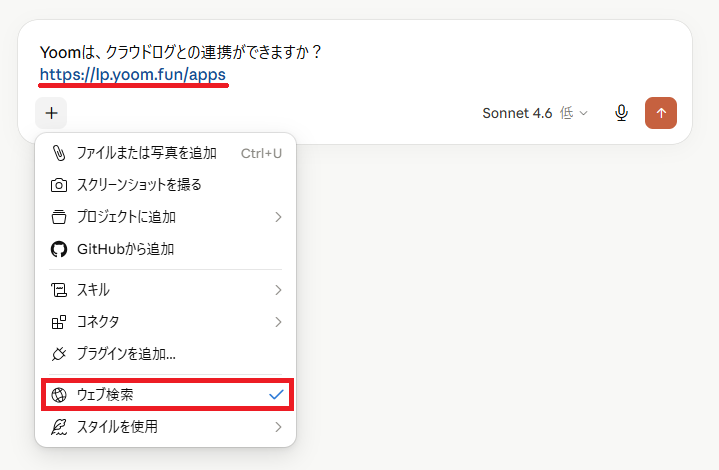Click the globe web search icon

(59, 395)
